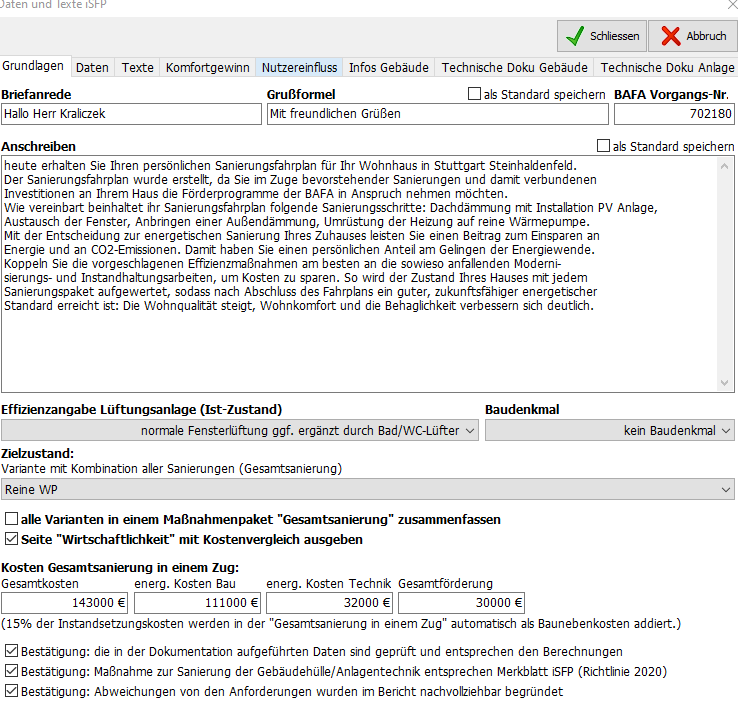Screen dimensions: 738x706
Task: Switch to the Daten tab
Action: (92, 68)
